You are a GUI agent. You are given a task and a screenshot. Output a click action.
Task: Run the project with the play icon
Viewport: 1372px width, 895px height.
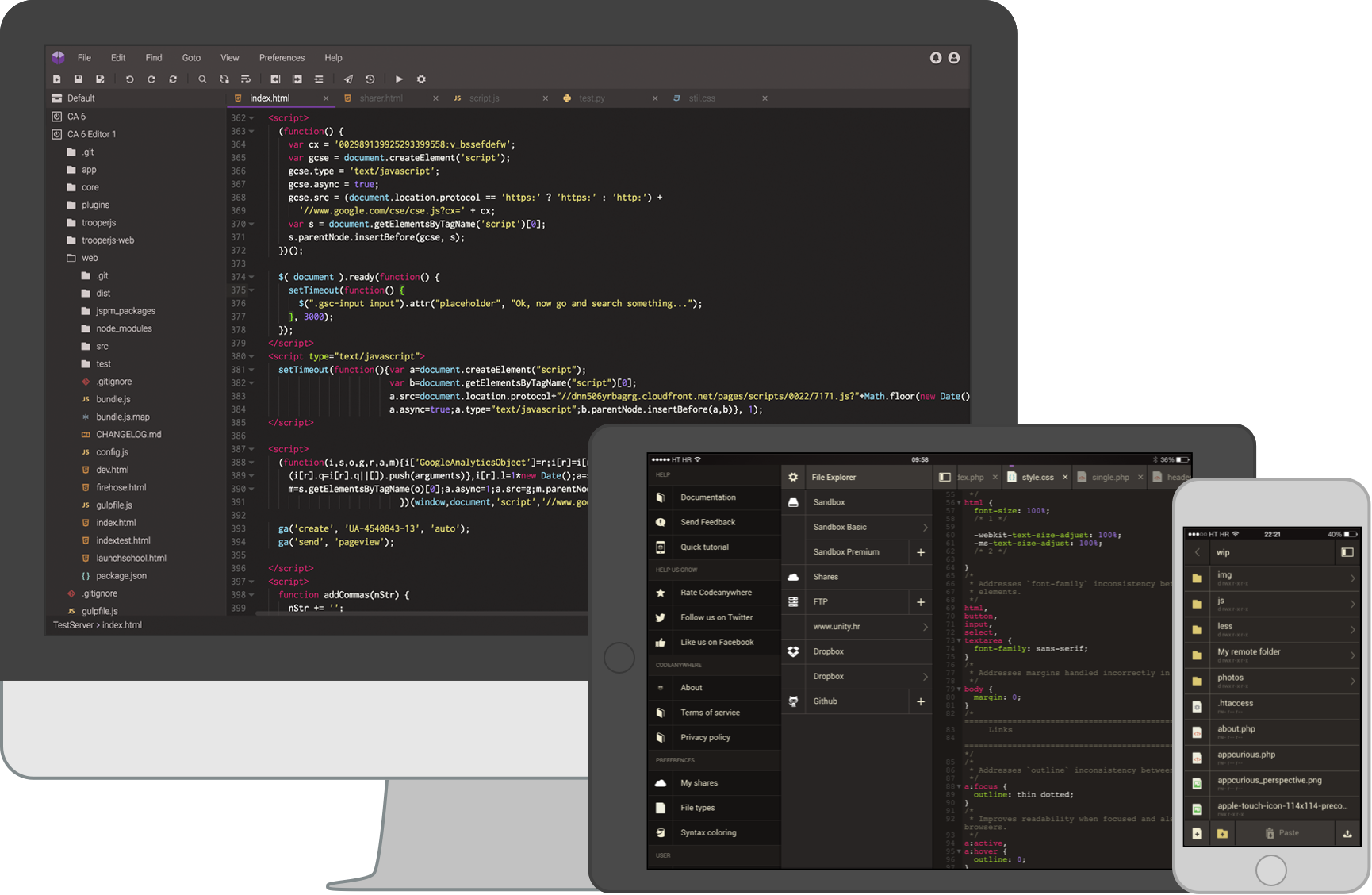pos(399,79)
